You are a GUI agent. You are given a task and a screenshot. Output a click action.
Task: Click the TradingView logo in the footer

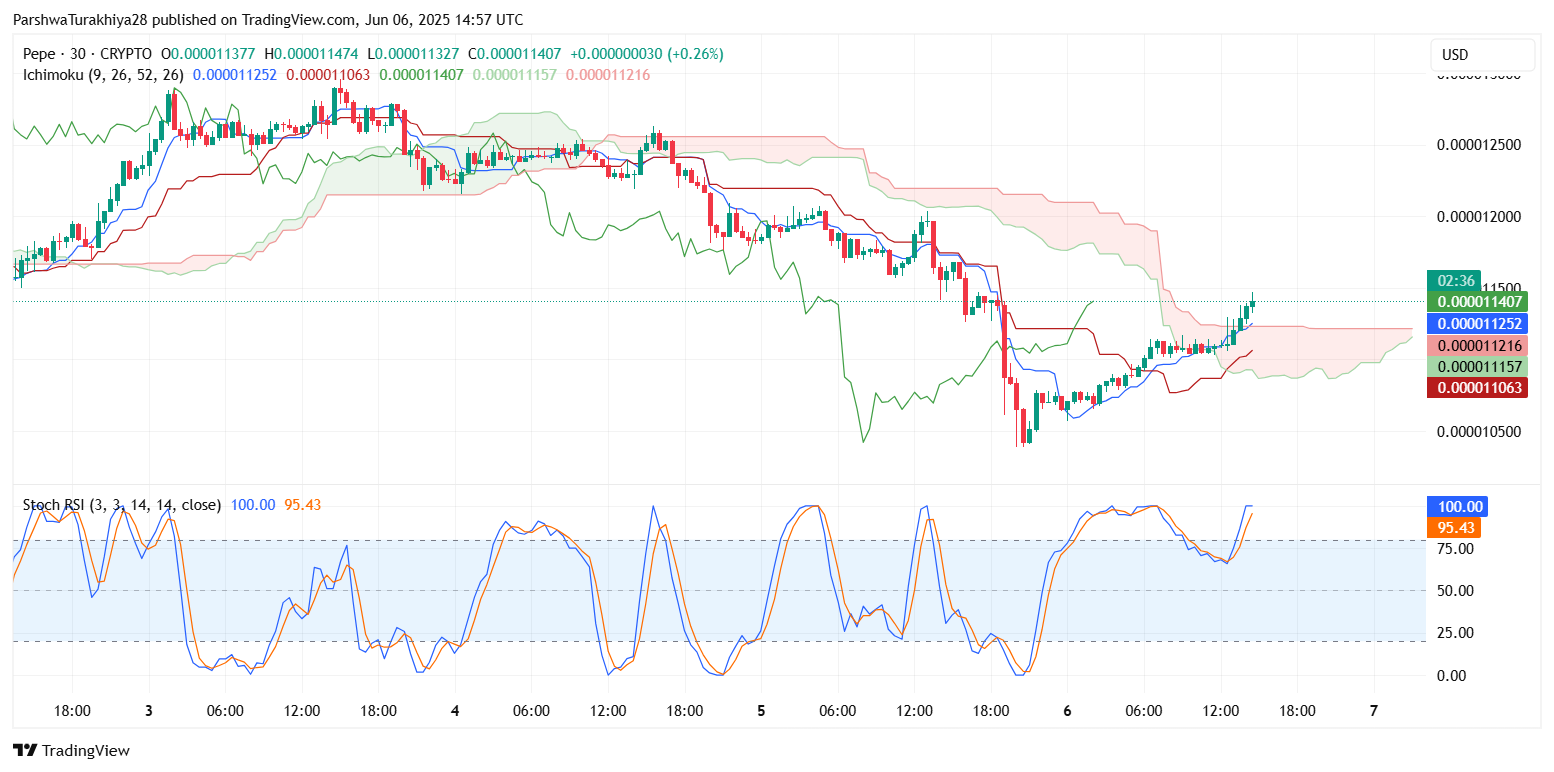71,750
